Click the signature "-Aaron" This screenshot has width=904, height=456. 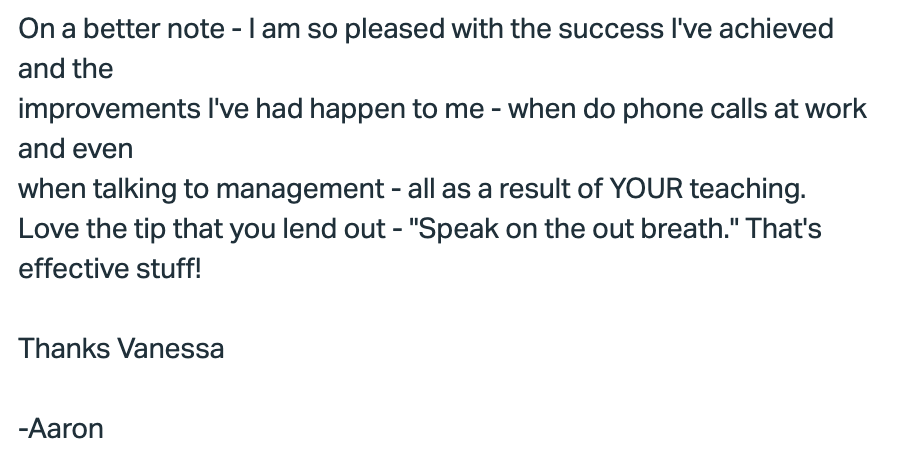[61, 429]
